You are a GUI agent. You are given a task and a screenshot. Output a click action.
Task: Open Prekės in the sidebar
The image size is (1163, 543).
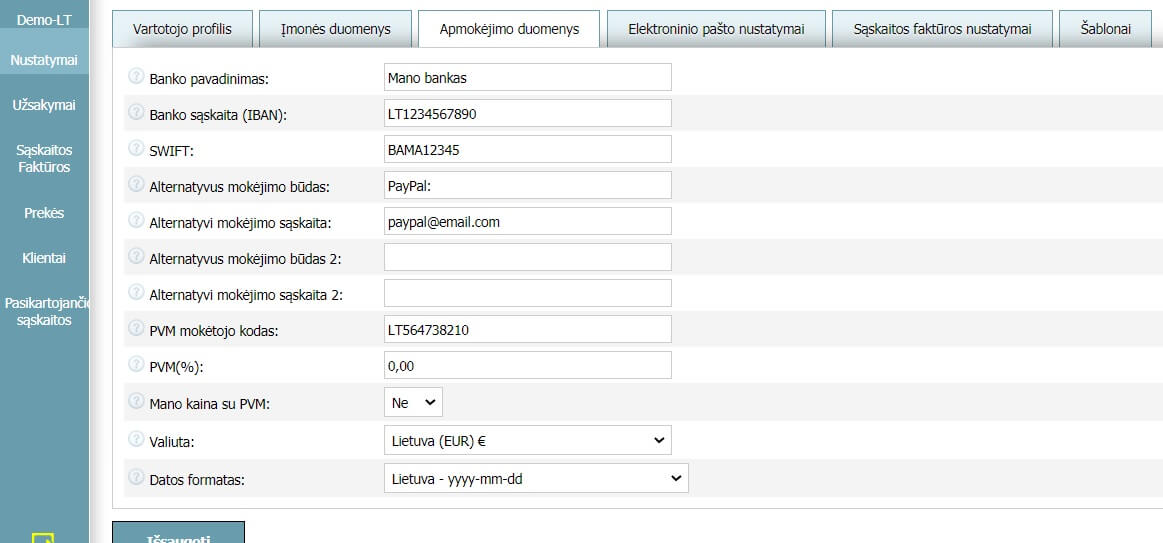click(x=44, y=213)
